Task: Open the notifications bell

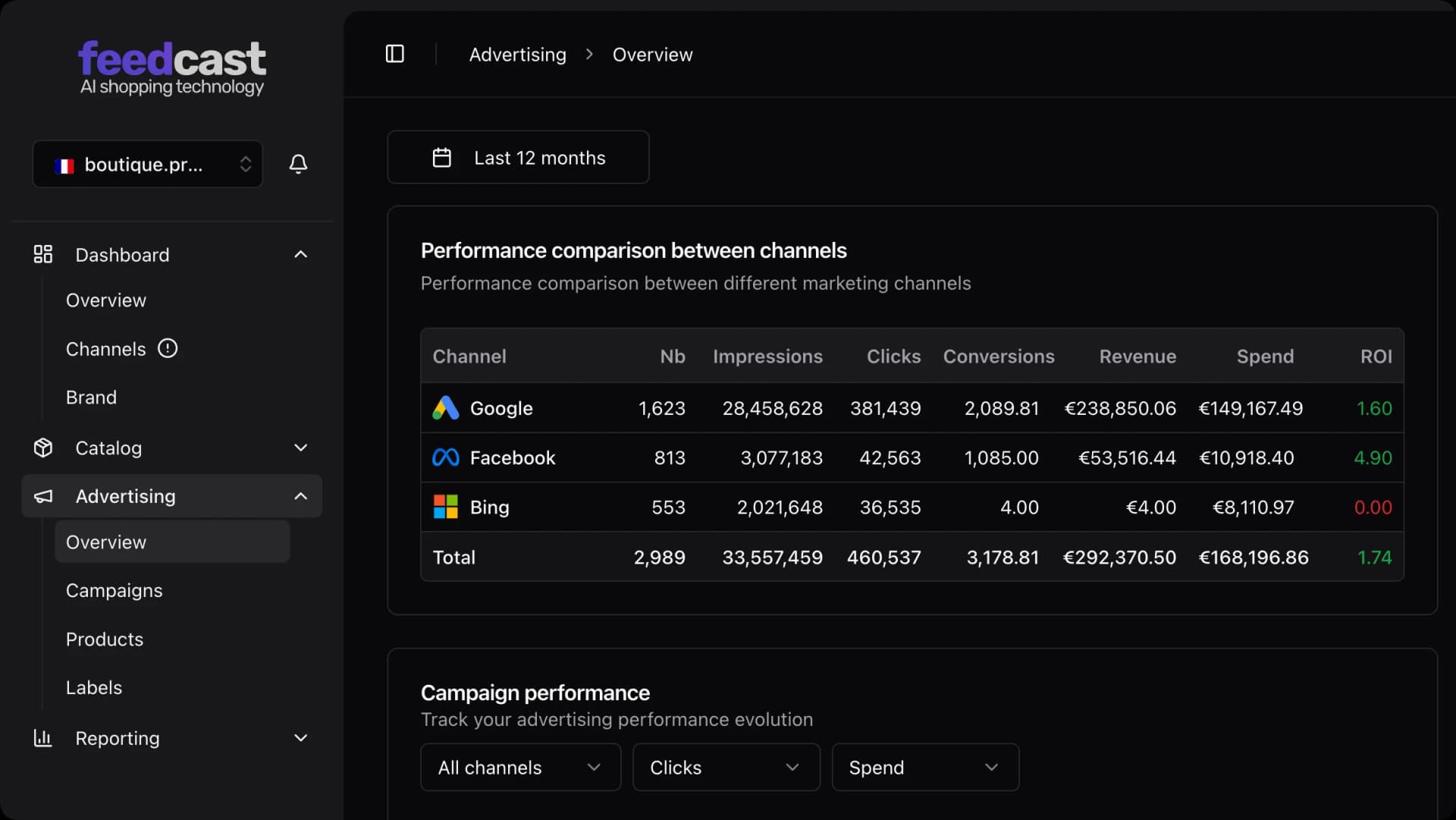Action: click(298, 164)
